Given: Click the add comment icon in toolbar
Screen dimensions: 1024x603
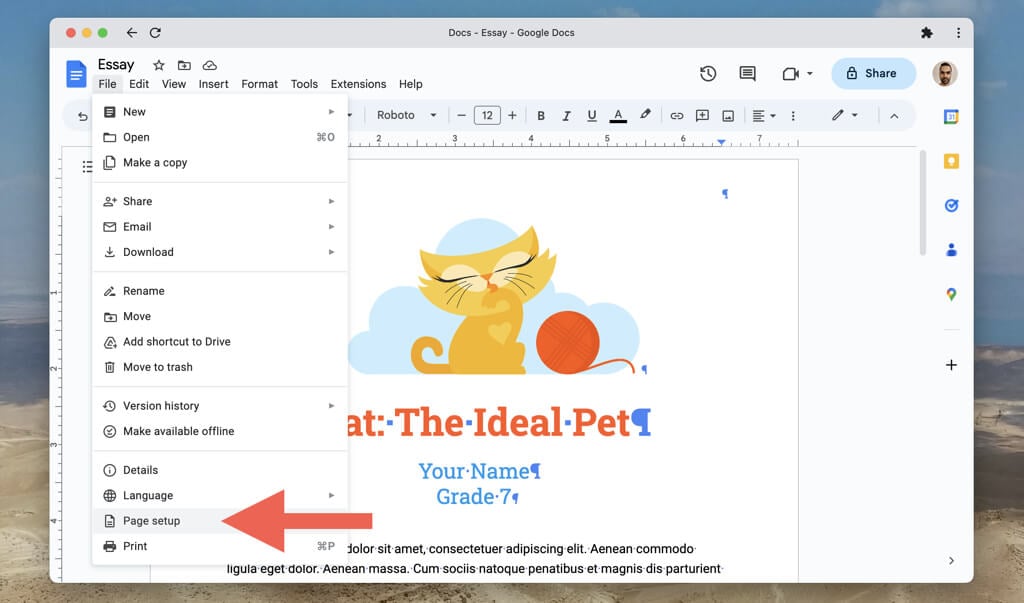Looking at the screenshot, I should 702,116.
